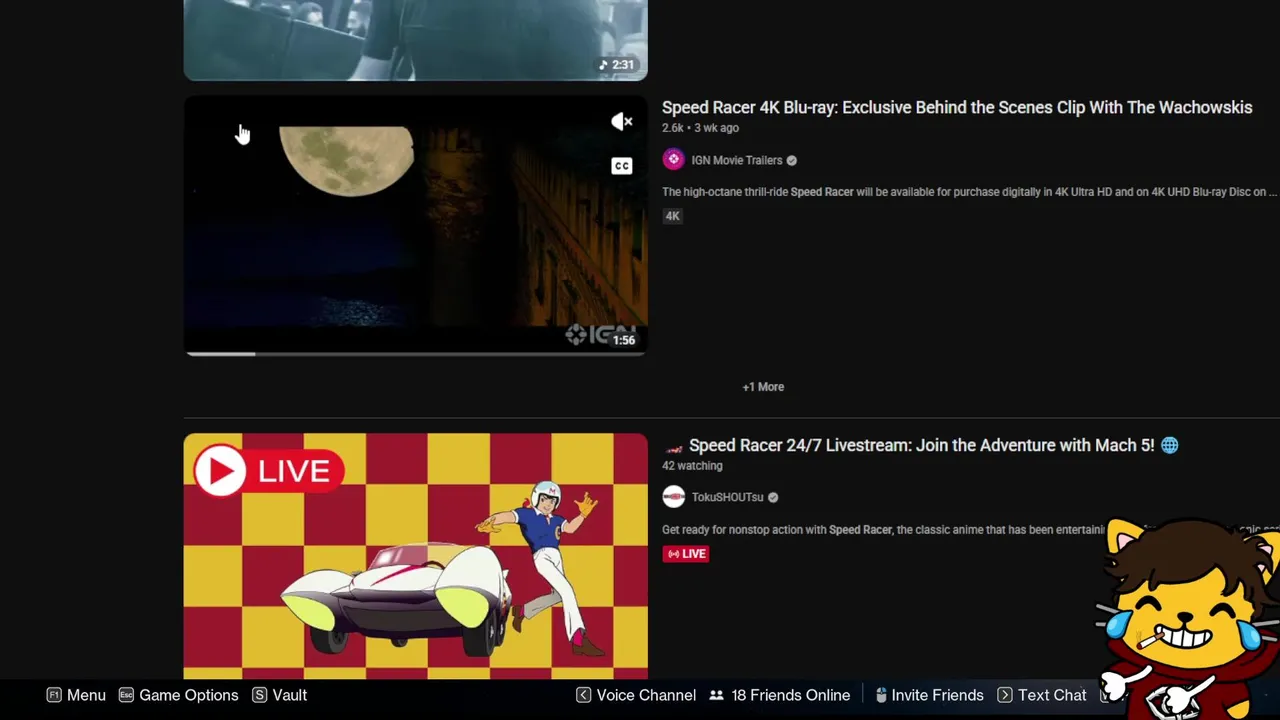This screenshot has width=1280, height=720.
Task: Click the TokuSHOUTsu channel avatar
Action: 674,497
